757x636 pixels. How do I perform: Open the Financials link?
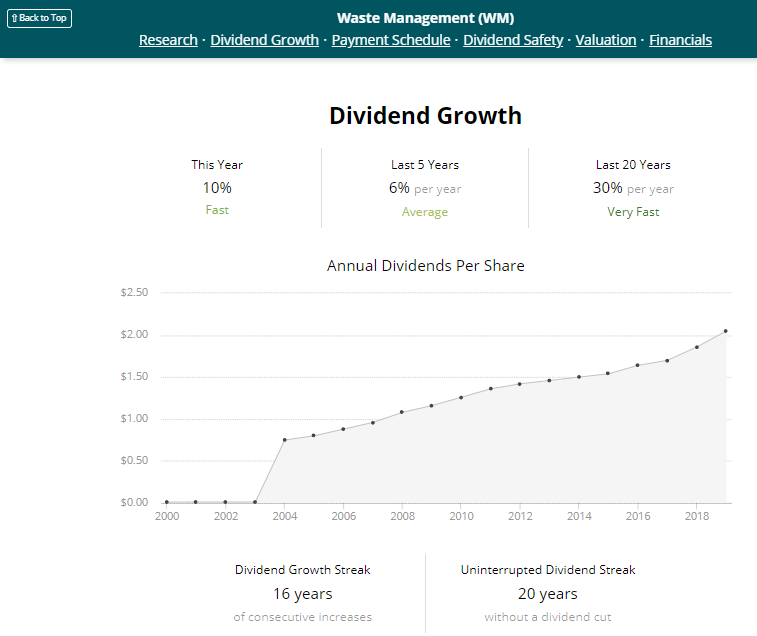coord(680,40)
